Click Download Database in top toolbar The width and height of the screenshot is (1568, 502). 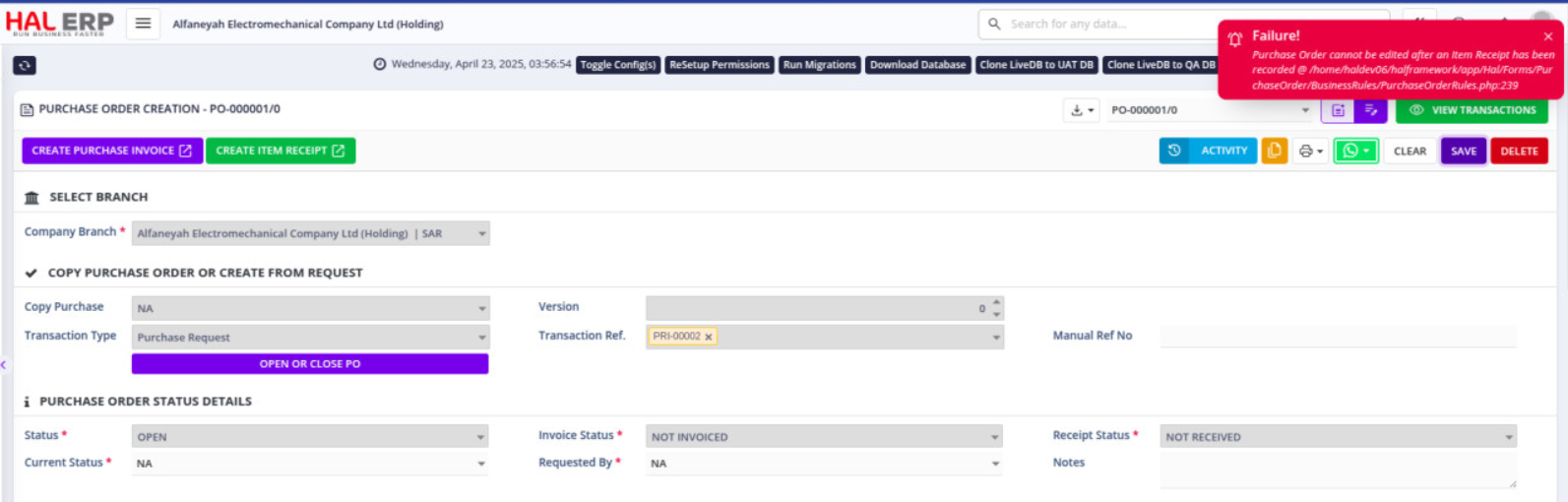[917, 65]
